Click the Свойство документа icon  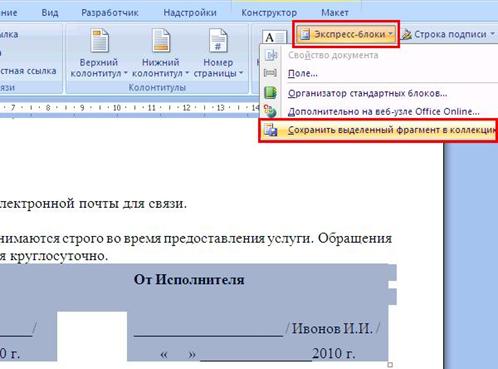[x=271, y=55]
